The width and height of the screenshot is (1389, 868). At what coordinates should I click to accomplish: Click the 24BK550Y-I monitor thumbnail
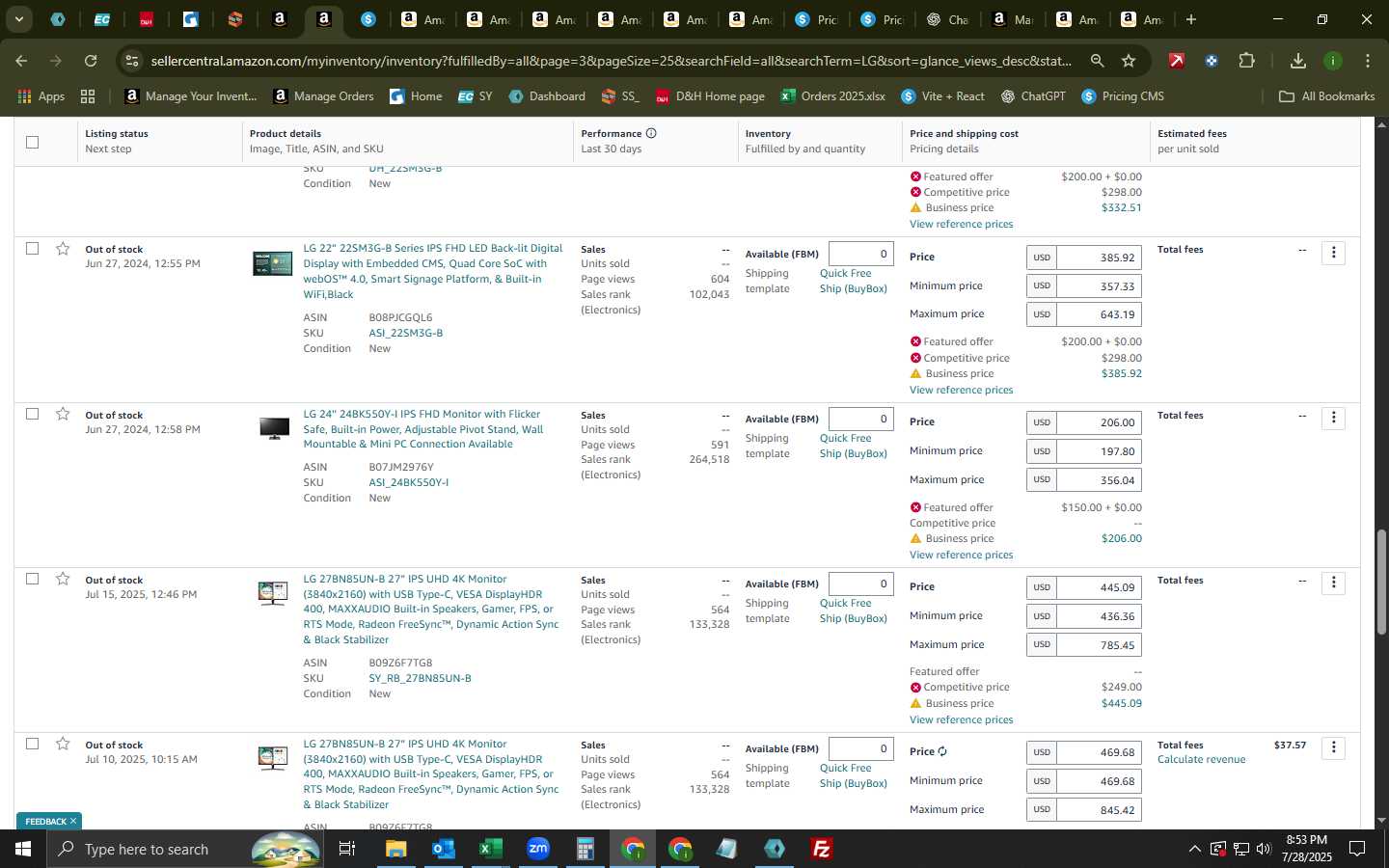[274, 428]
